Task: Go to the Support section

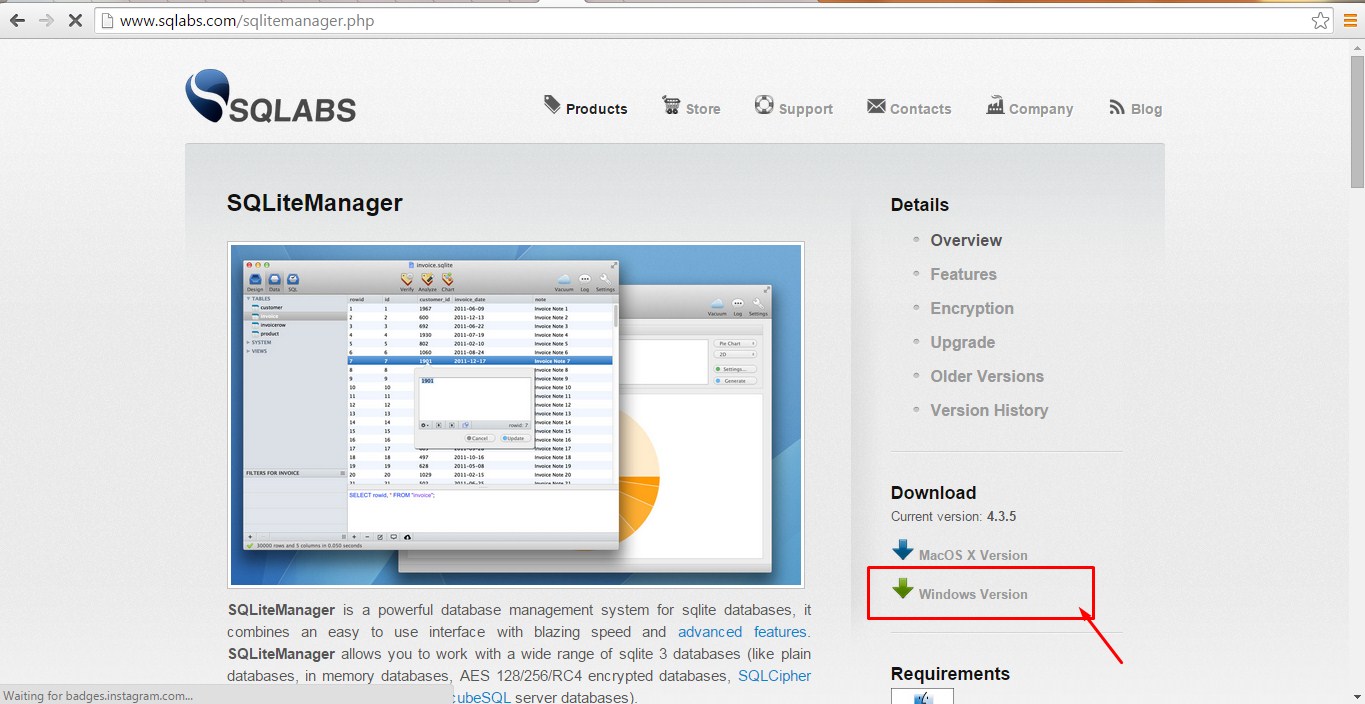Action: point(806,109)
